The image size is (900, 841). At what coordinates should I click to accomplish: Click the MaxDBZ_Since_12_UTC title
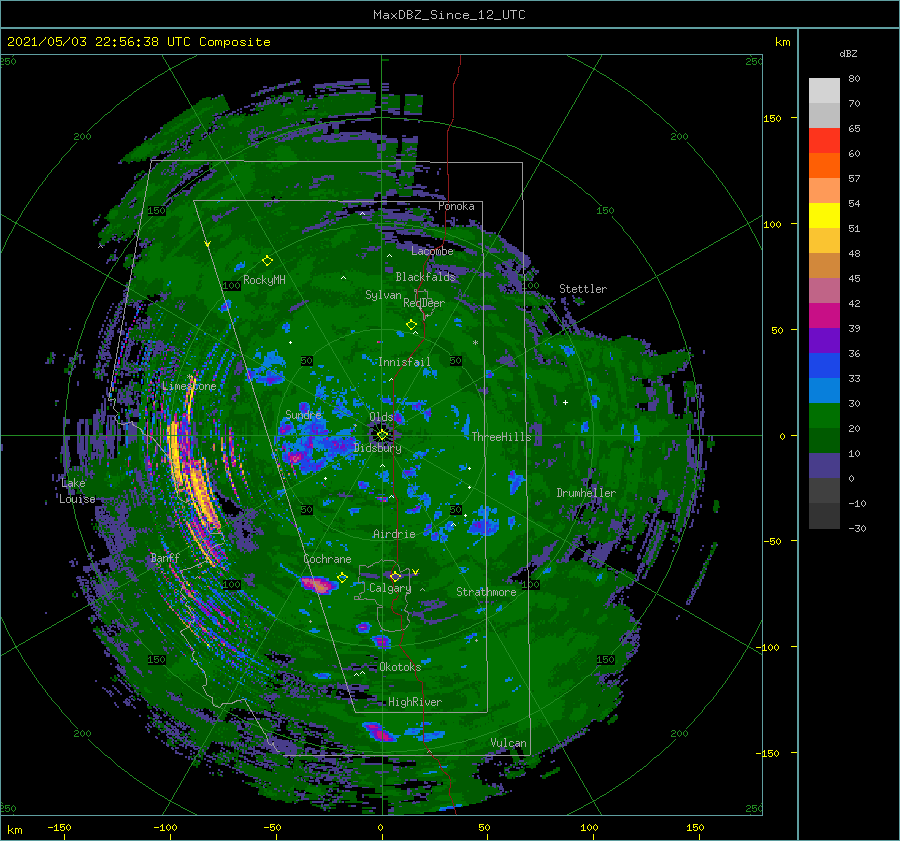click(449, 15)
